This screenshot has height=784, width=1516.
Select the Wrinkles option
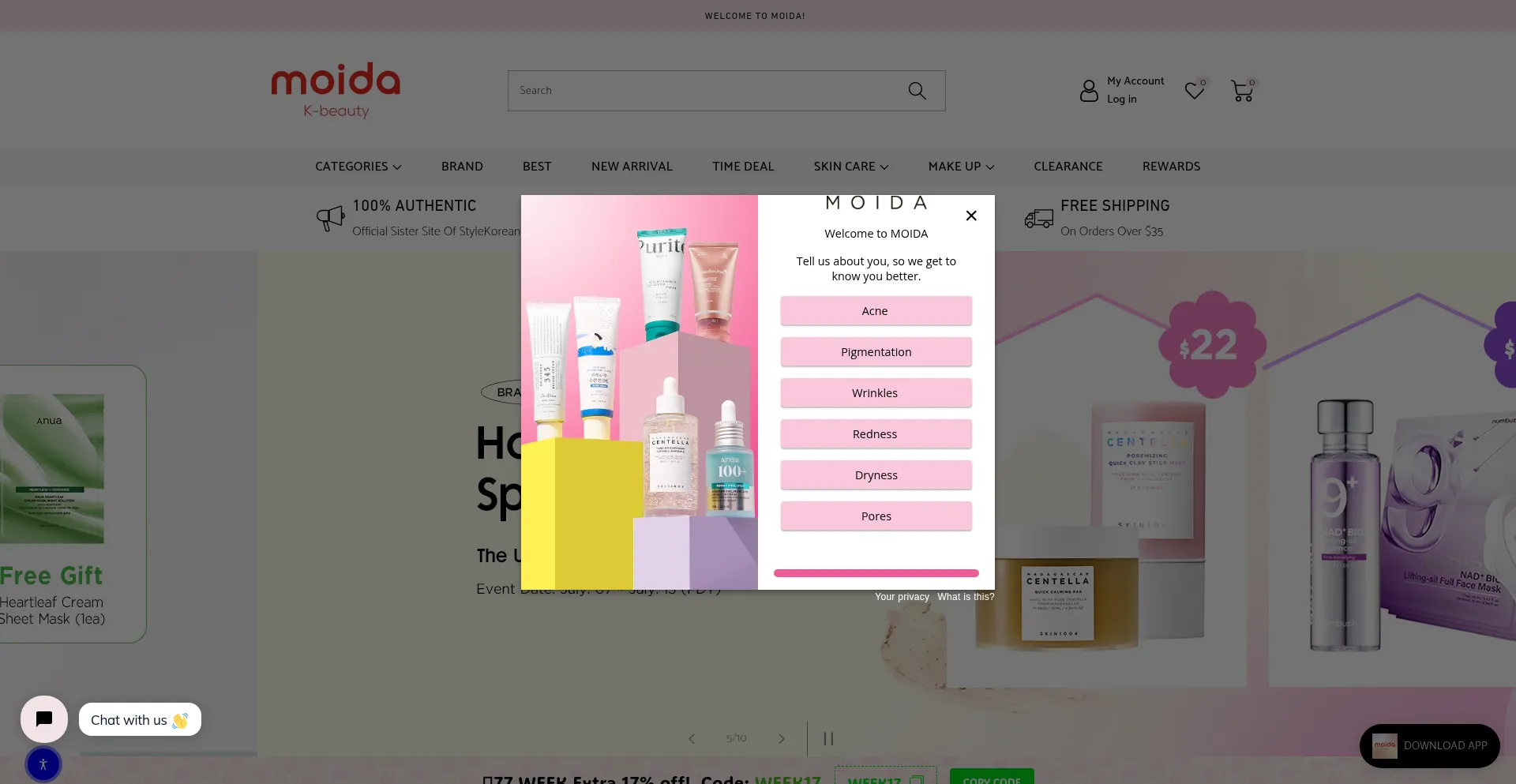click(x=876, y=393)
